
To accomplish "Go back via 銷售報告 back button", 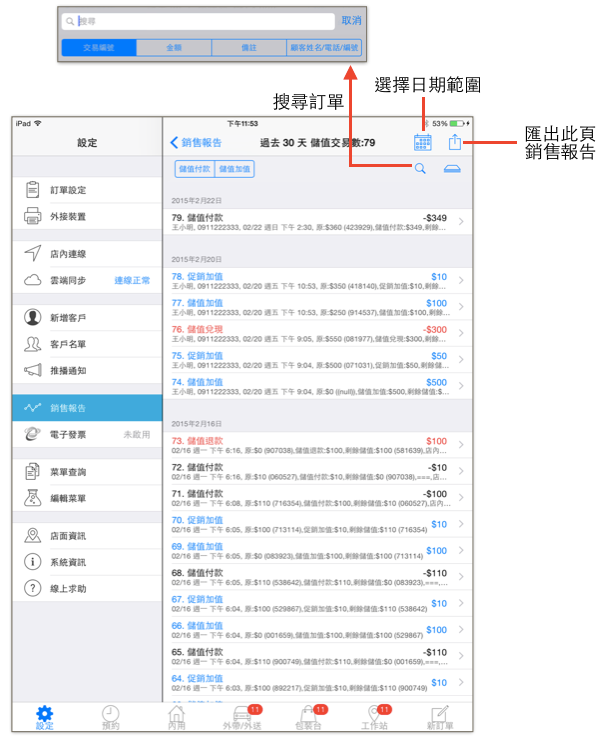I will coord(195,142).
